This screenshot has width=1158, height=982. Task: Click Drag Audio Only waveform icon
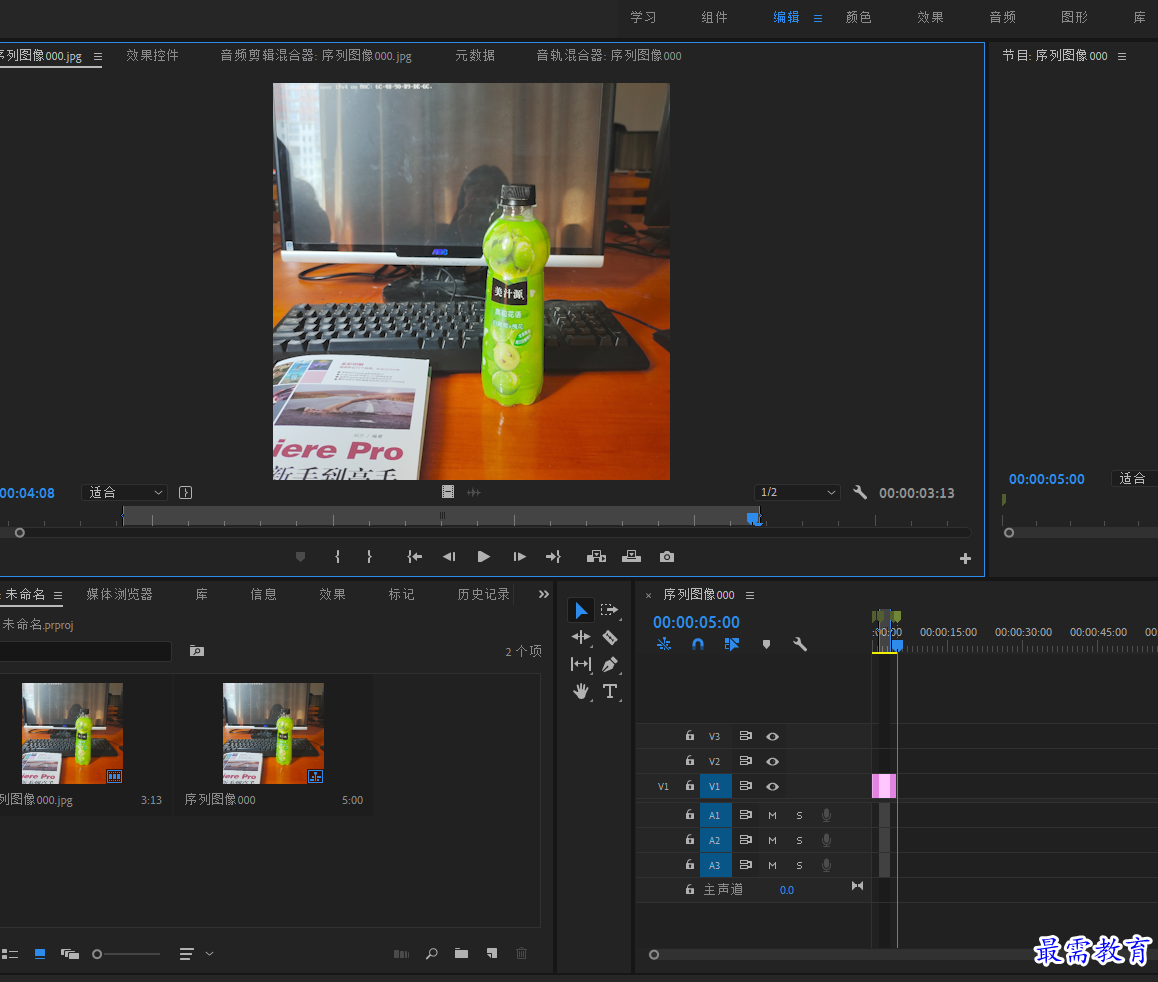click(x=474, y=492)
